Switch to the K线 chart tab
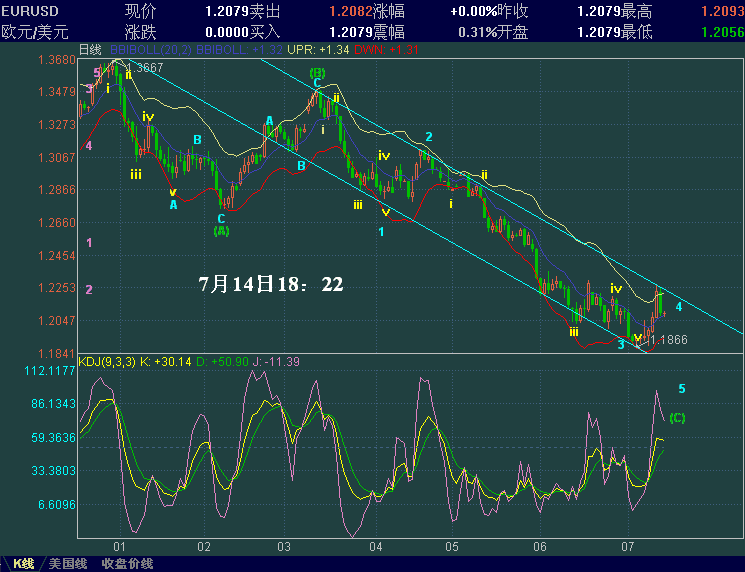This screenshot has width=745, height=572. 23,564
